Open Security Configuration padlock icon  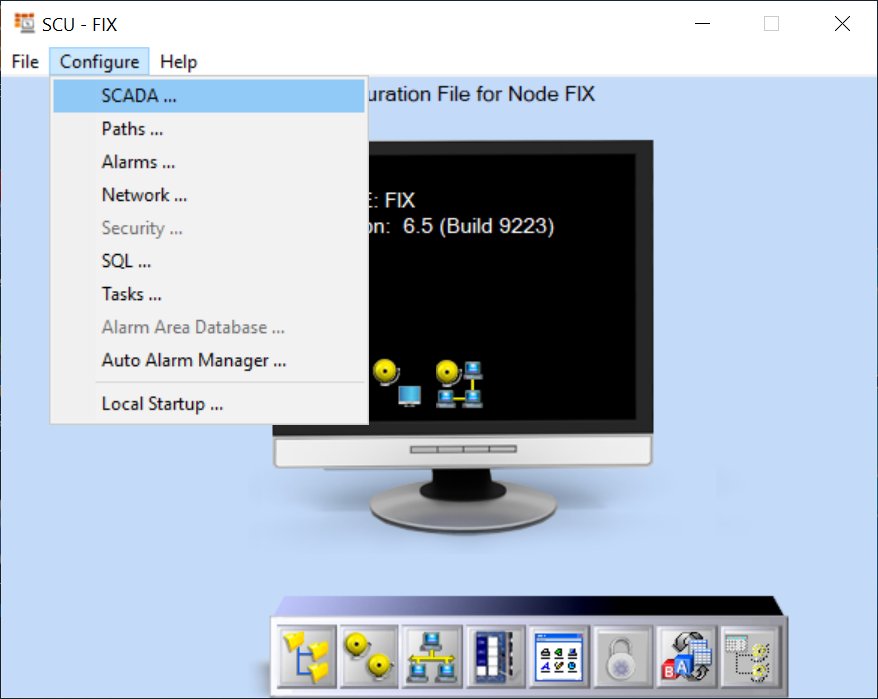[622, 656]
